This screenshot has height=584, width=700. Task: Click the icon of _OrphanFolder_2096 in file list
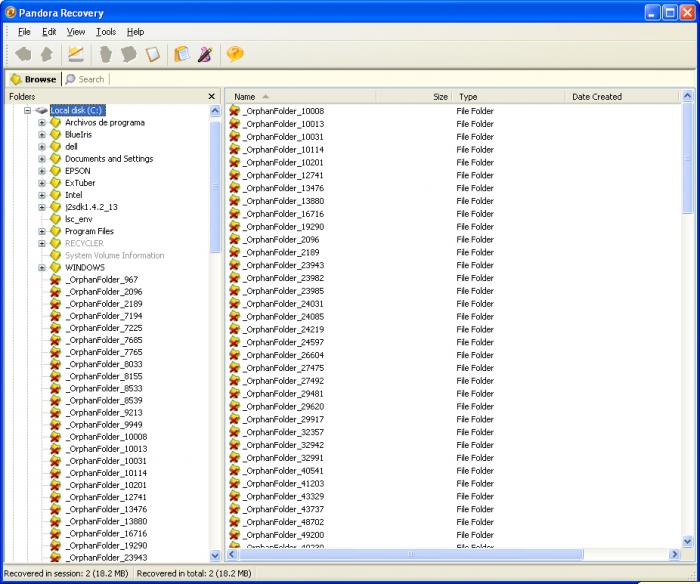[234, 239]
